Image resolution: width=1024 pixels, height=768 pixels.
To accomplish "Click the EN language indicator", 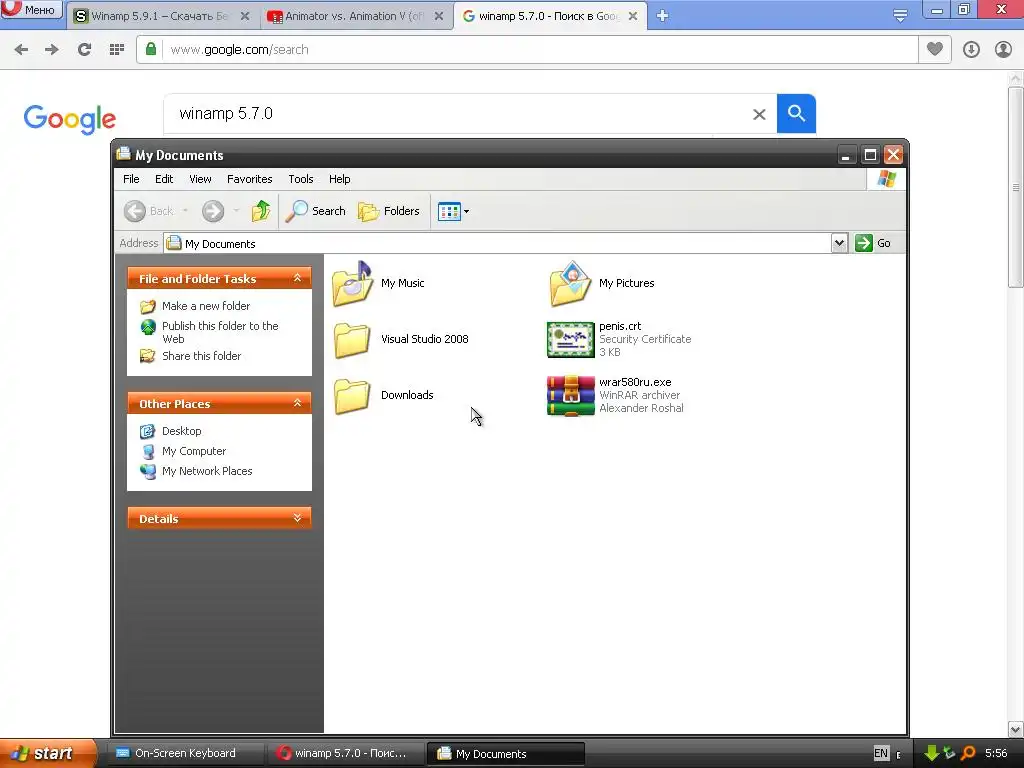I will 881,753.
